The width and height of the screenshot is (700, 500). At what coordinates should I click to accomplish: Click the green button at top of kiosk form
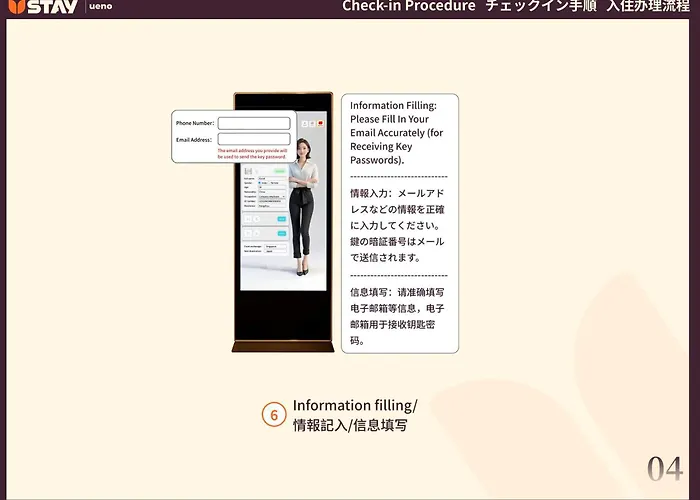[x=280, y=171]
